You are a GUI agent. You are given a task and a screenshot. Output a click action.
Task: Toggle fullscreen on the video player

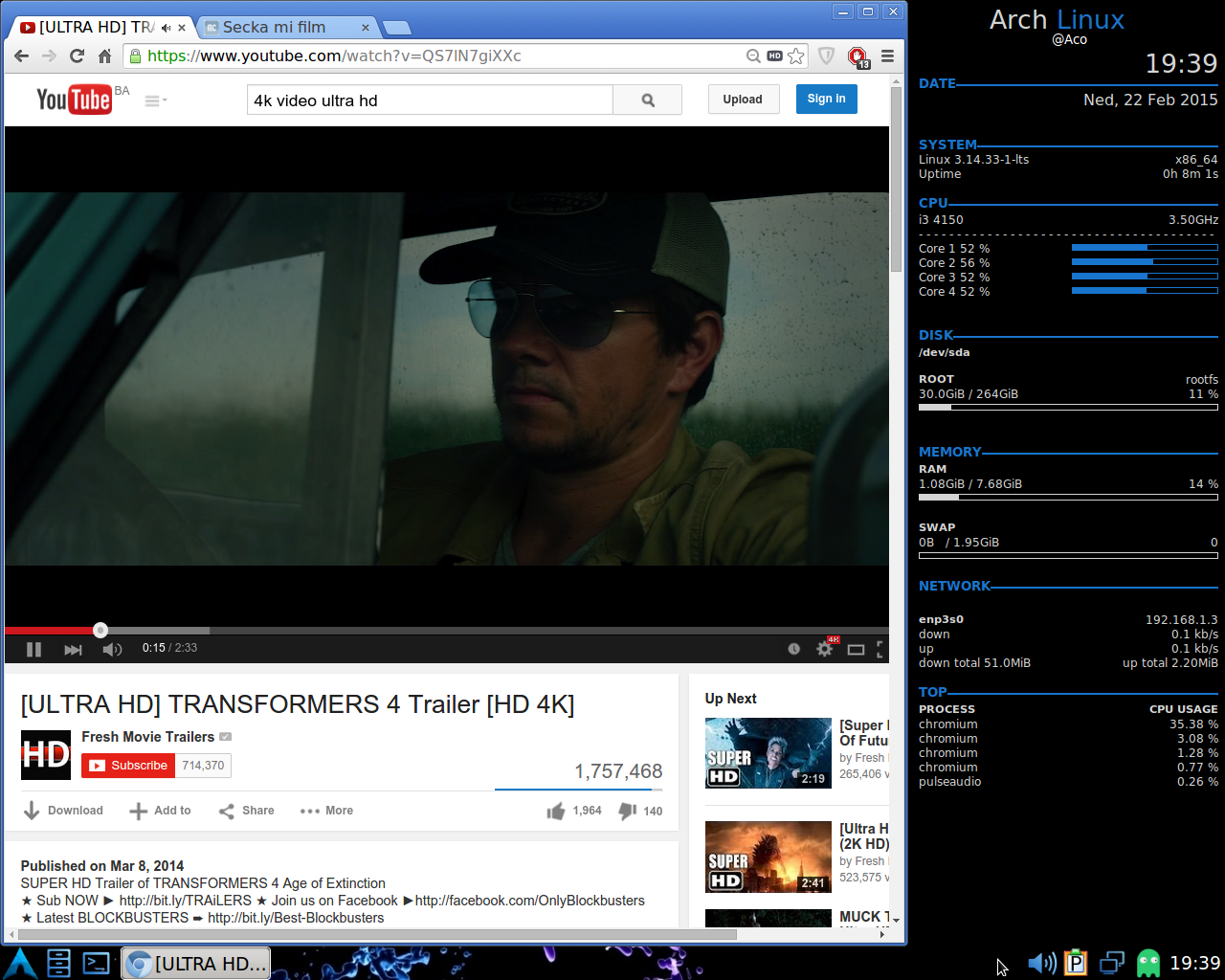click(881, 649)
